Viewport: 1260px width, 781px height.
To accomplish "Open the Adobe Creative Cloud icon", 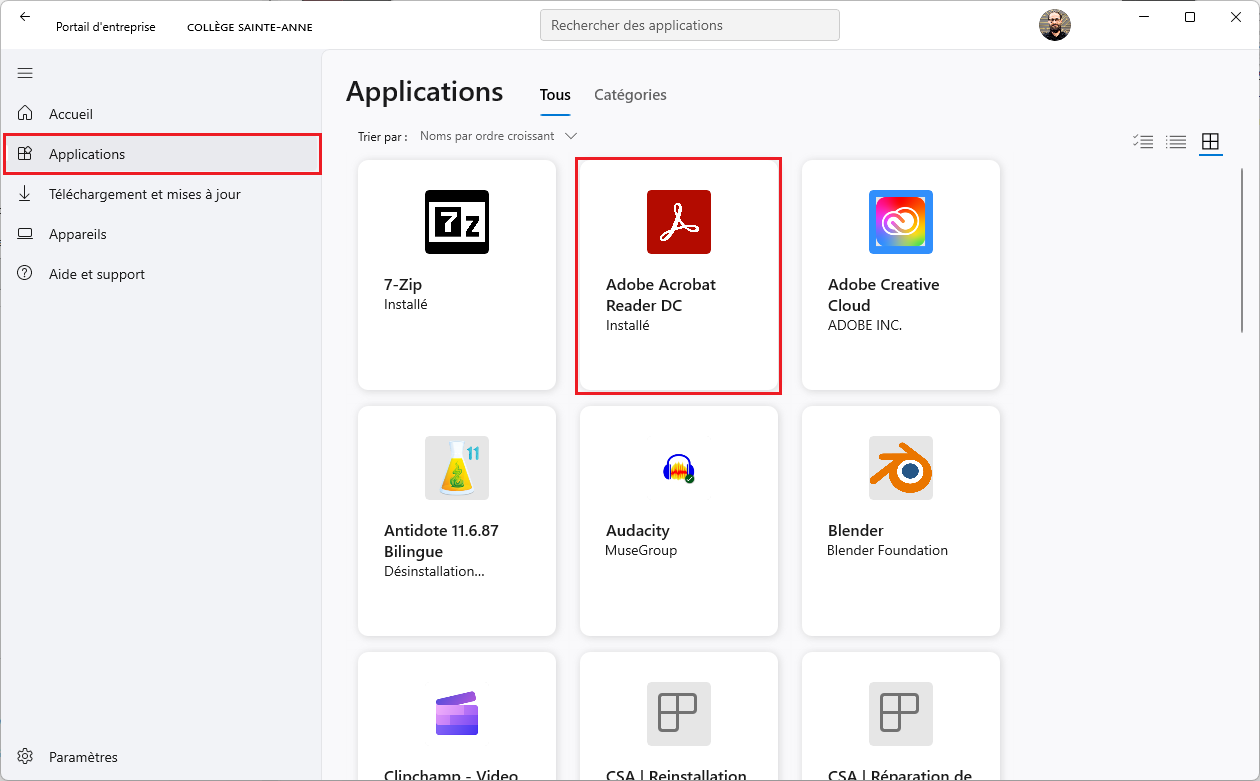I will [x=901, y=222].
